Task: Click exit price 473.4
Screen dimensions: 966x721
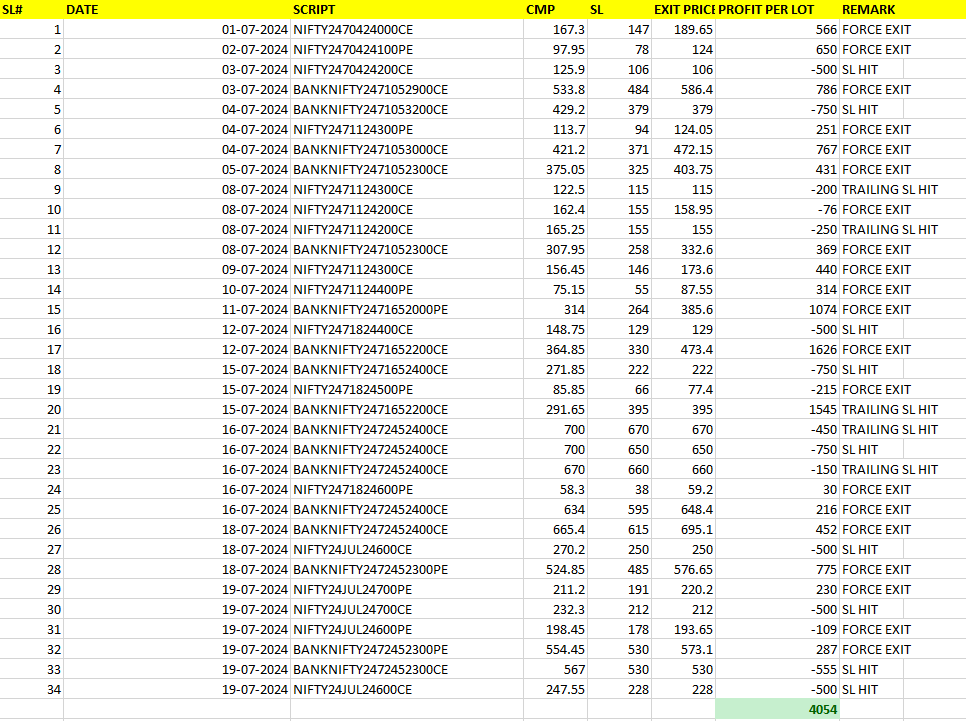Action: pos(683,349)
